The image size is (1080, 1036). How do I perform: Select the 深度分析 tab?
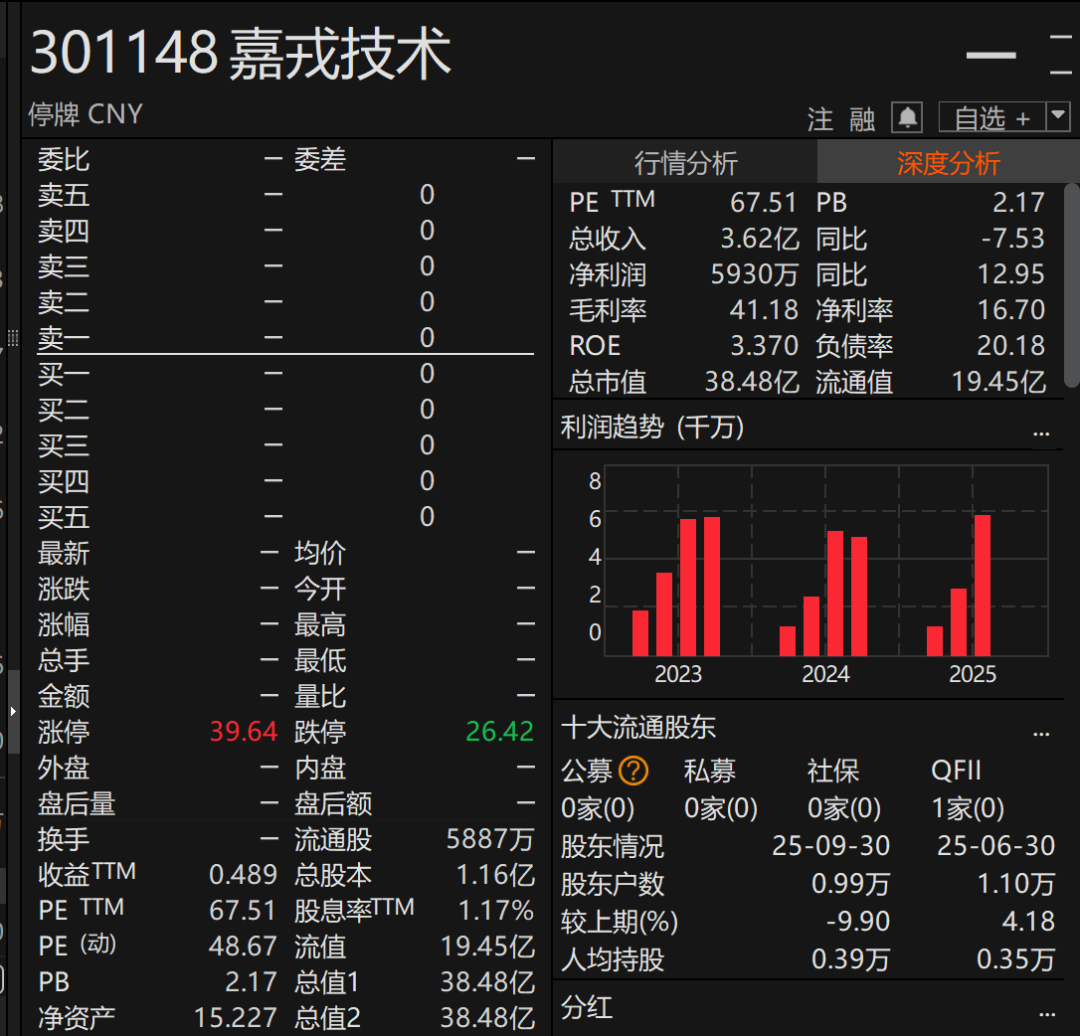tap(948, 163)
